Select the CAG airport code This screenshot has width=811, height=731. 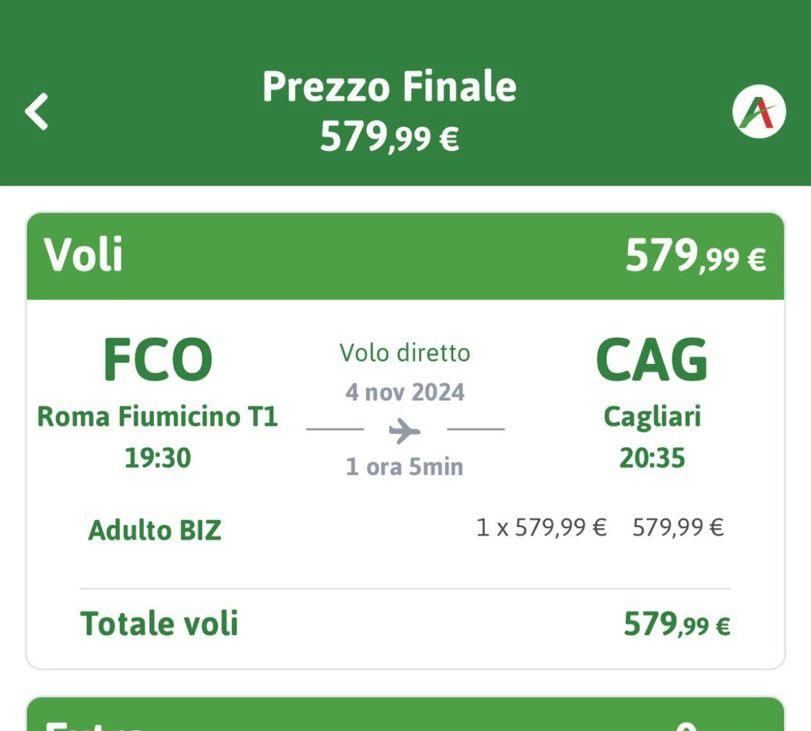coord(651,358)
